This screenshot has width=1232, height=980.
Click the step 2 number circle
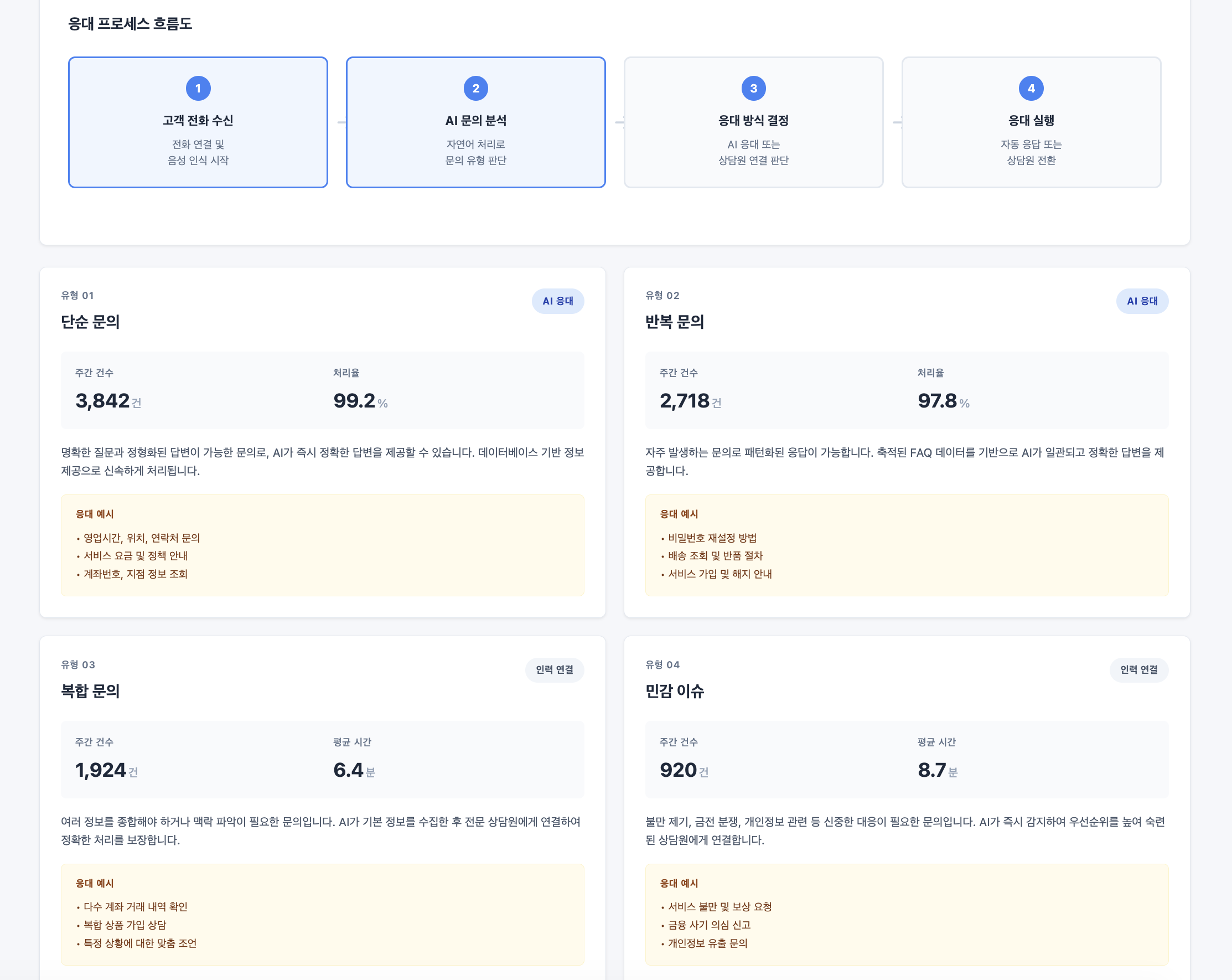475,88
